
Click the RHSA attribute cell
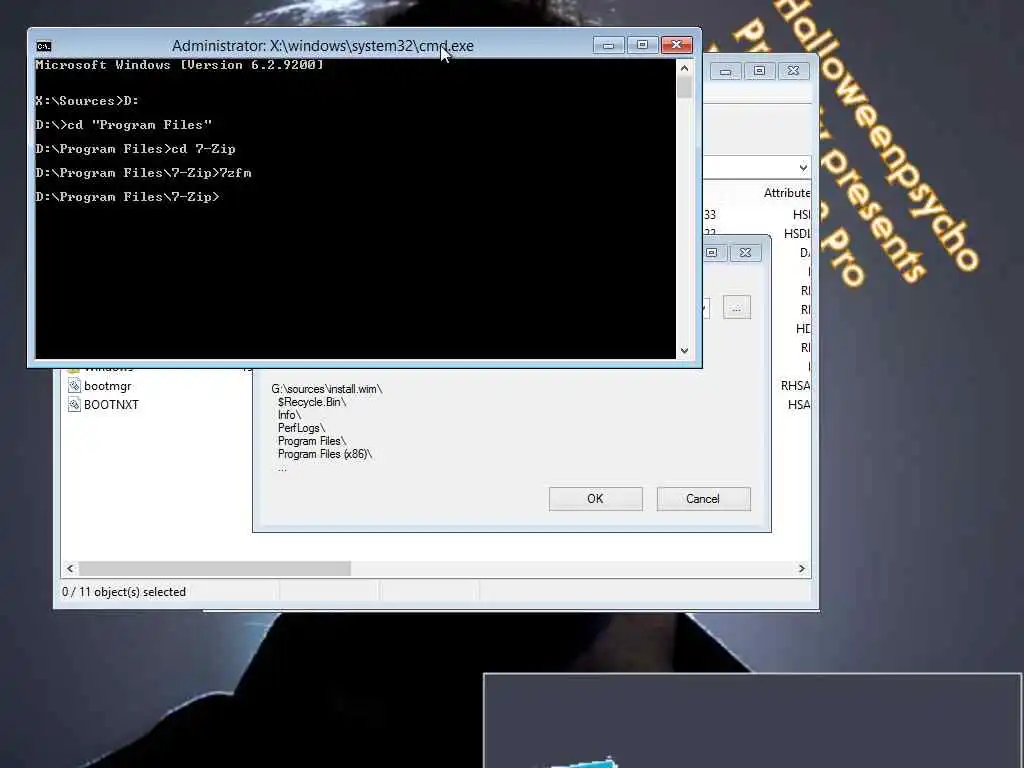tap(795, 386)
